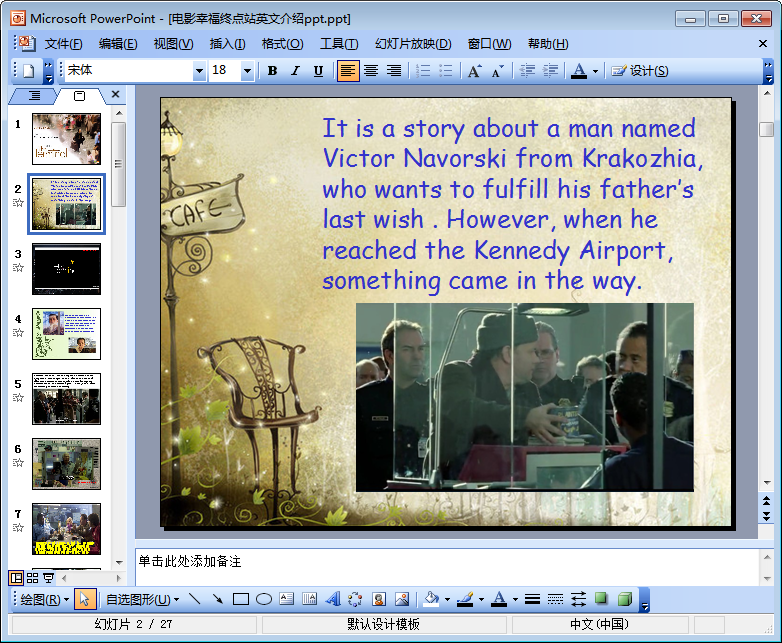Image resolution: width=782 pixels, height=643 pixels.
Task: Insert WordArt
Action: [333, 599]
